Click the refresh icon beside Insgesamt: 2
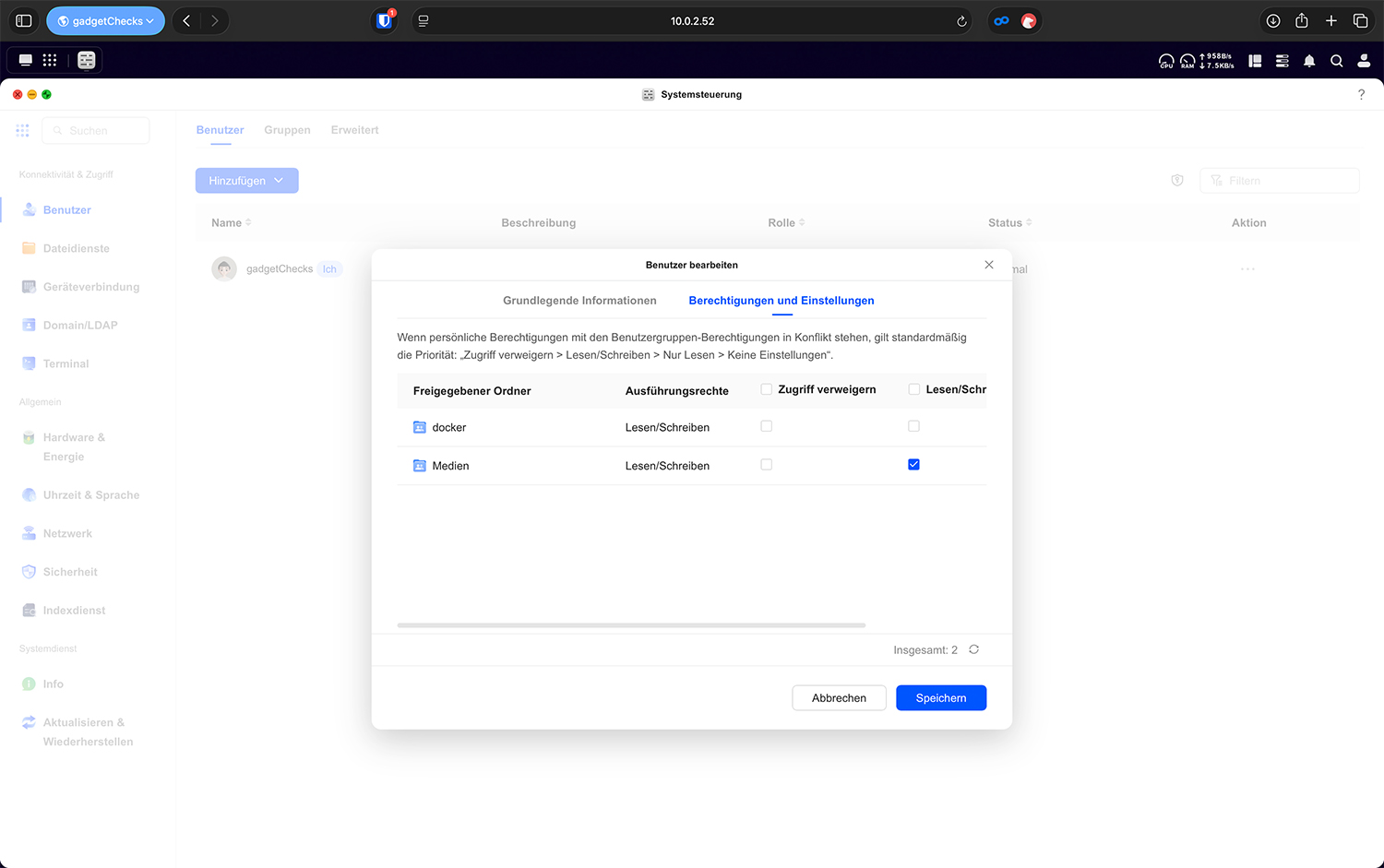Screen dimensions: 1384x868 (x=973, y=649)
